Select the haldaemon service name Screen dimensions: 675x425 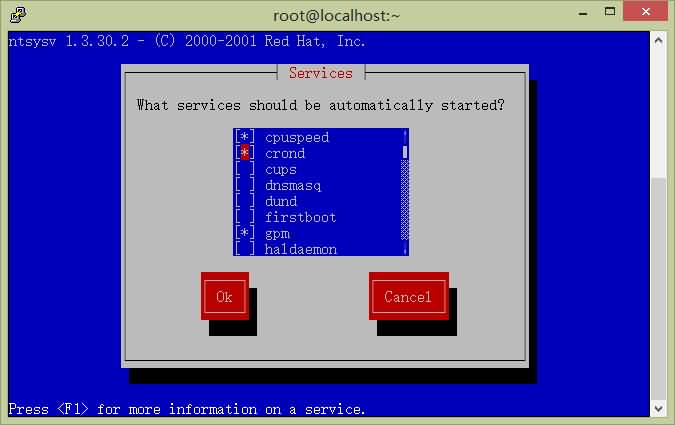300,249
